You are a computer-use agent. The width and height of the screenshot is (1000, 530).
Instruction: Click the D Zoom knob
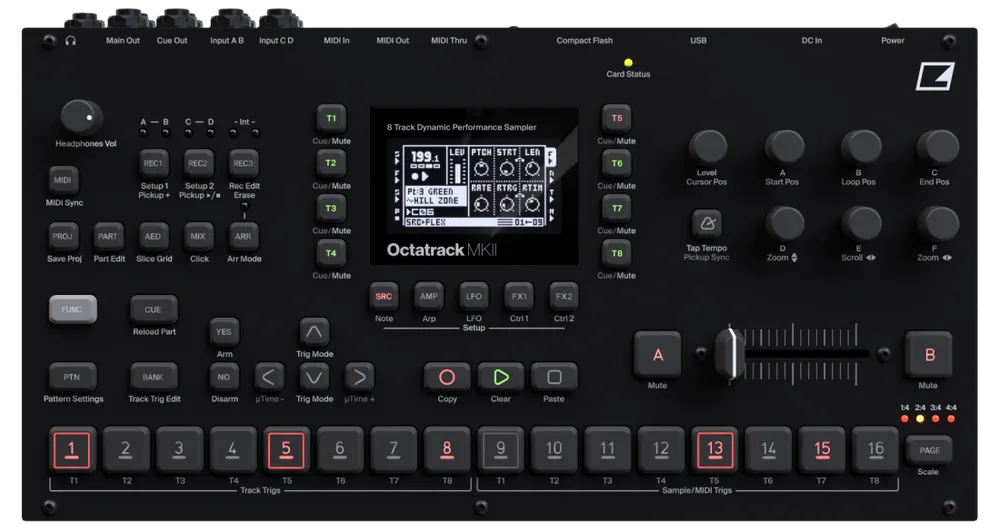784,224
